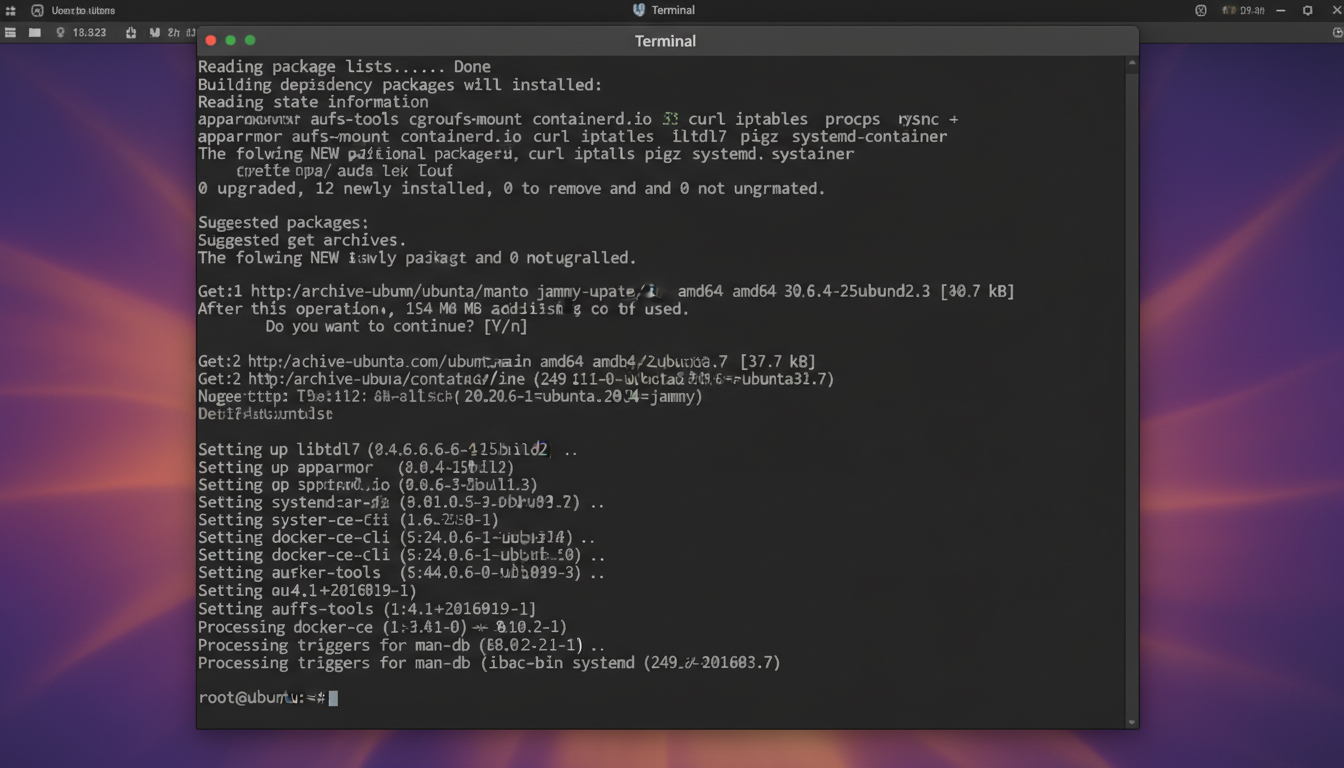Click the last "Processing triggers for man-db" line
The image size is (1344, 768).
coord(489,663)
